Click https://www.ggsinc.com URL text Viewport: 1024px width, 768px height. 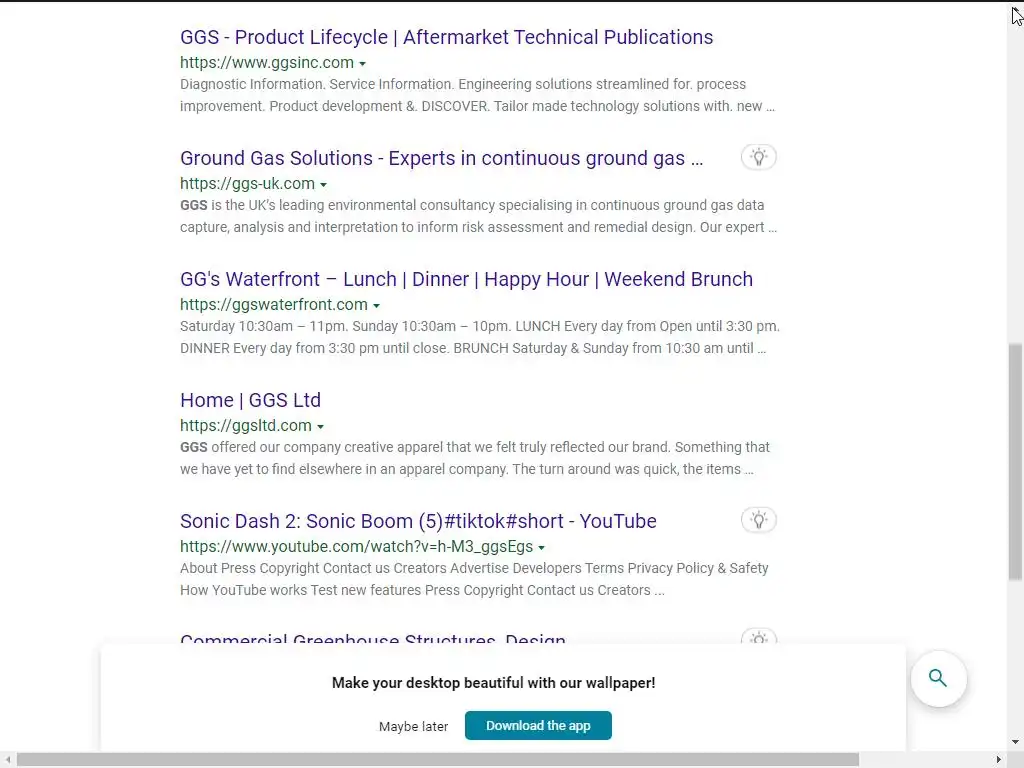pos(267,63)
